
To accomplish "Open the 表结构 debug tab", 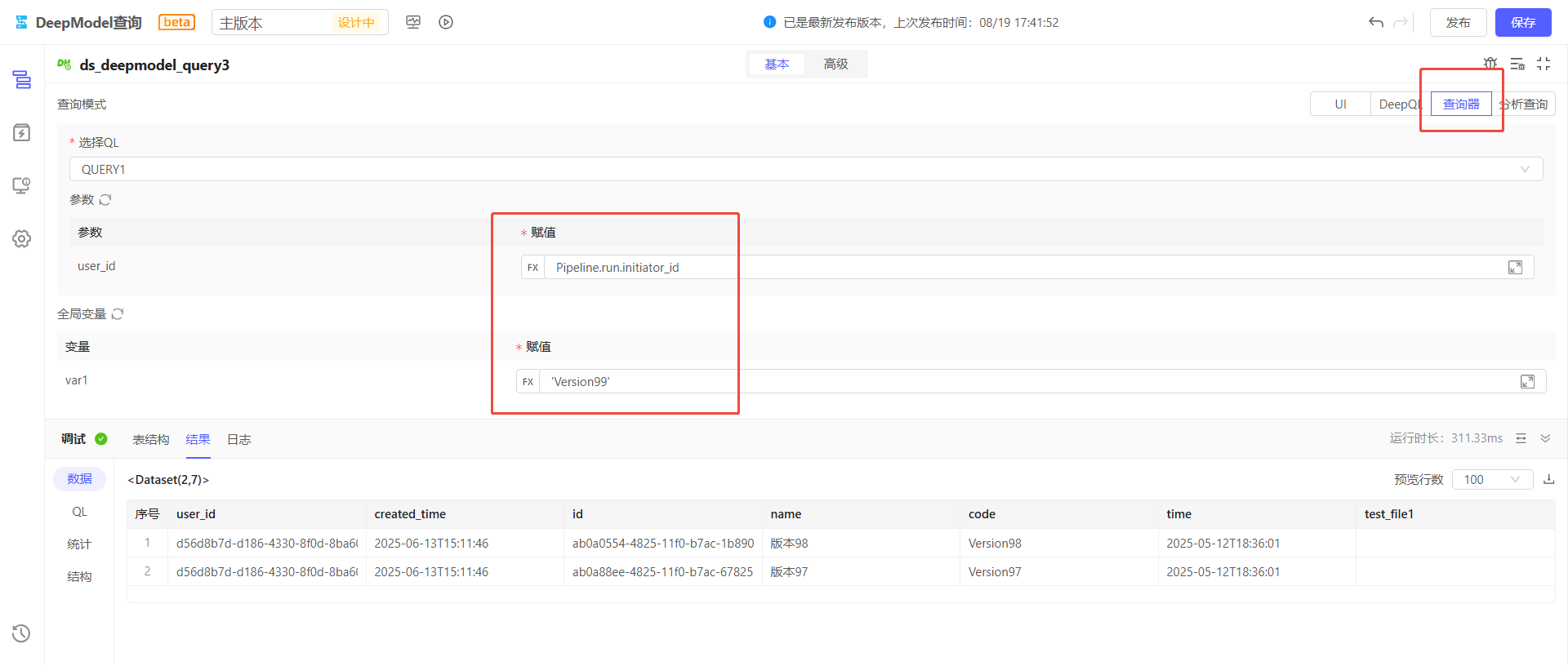I will click(151, 439).
